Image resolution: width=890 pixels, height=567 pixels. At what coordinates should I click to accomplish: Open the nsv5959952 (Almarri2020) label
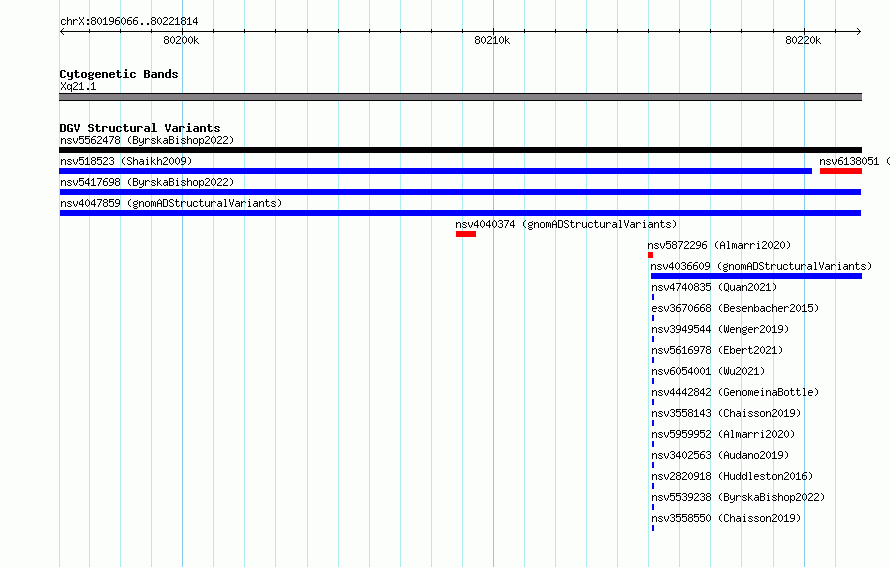point(723,434)
